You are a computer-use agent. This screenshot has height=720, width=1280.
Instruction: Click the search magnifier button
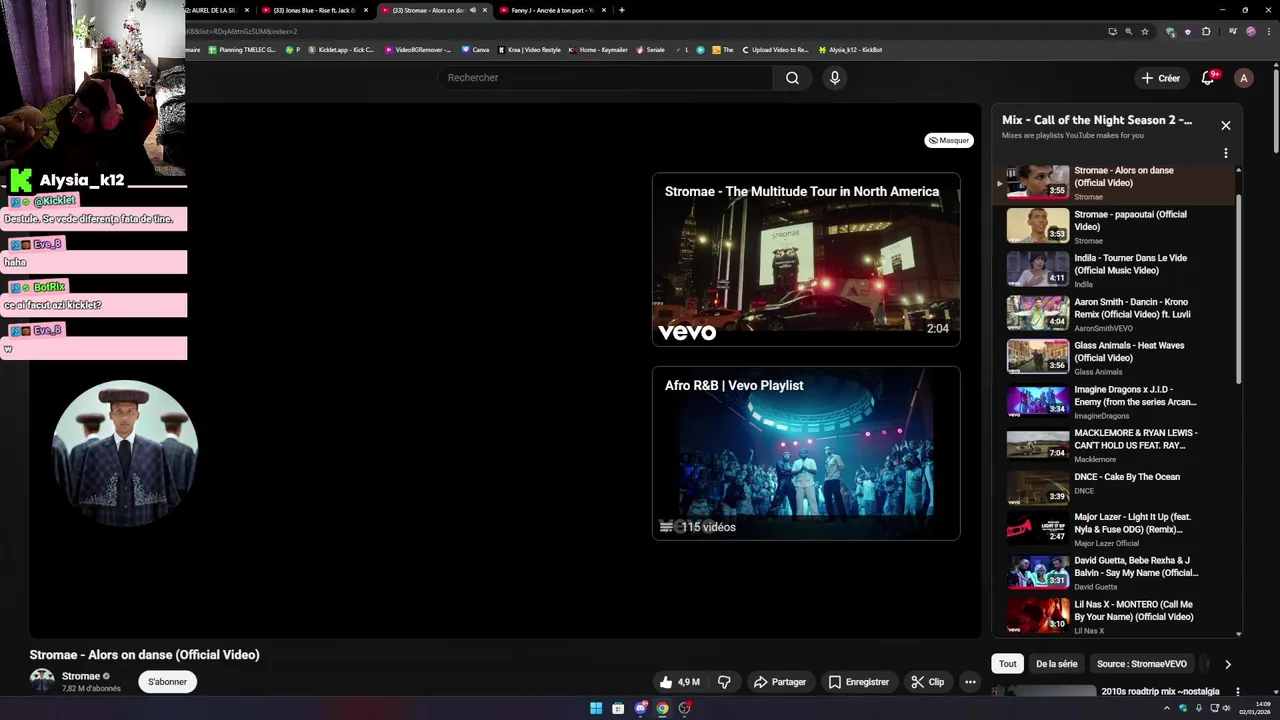pyautogui.click(x=792, y=78)
